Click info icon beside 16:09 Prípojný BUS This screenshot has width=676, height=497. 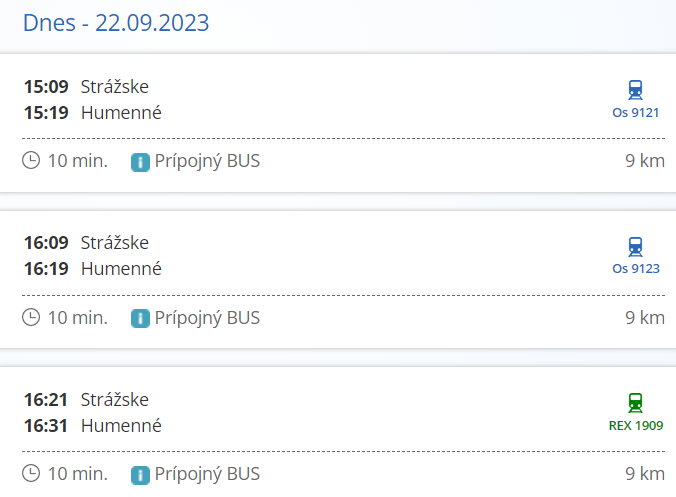tap(140, 318)
